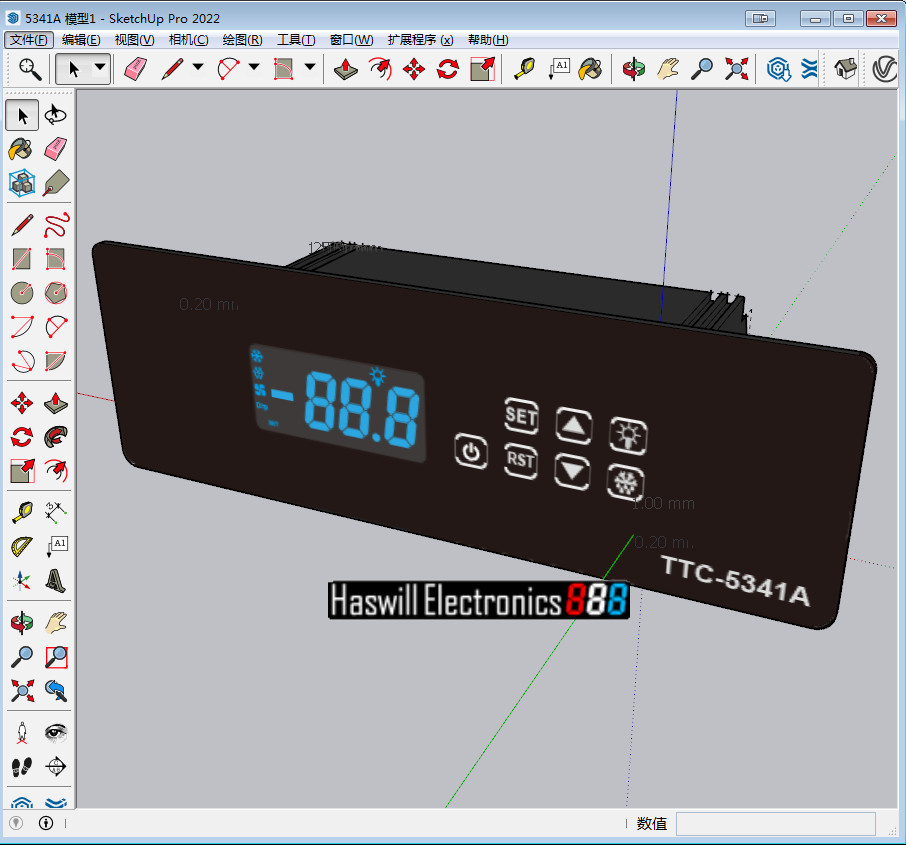Viewport: 906px width, 845px height.
Task: Expand the Arc tool dropdown arrow
Action: 254,67
